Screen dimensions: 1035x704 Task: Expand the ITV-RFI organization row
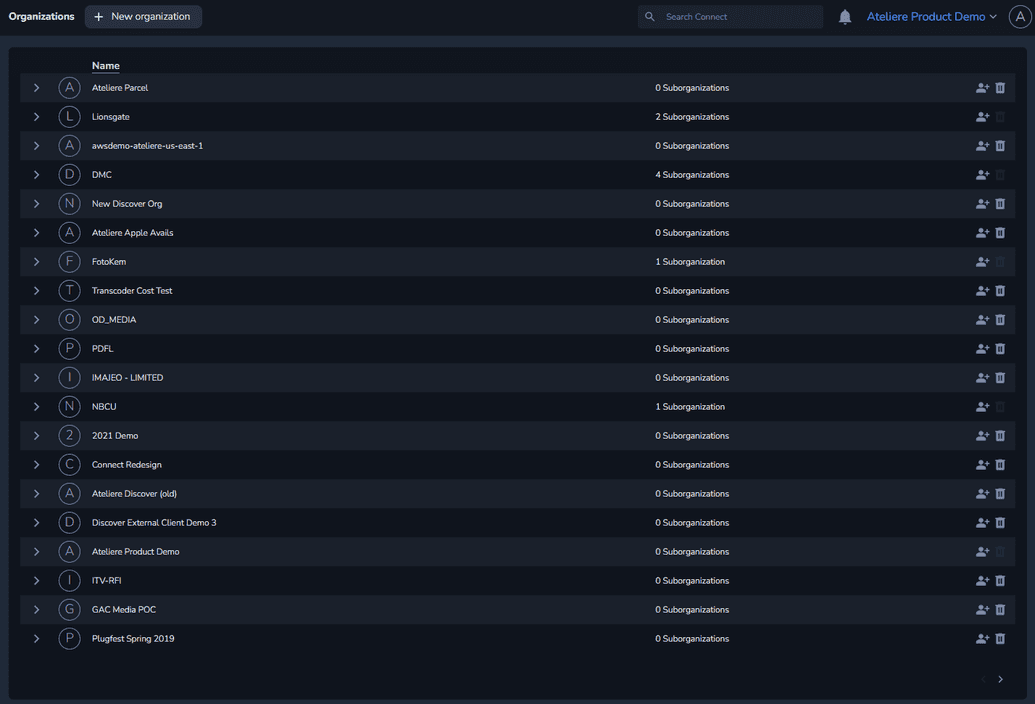click(36, 581)
